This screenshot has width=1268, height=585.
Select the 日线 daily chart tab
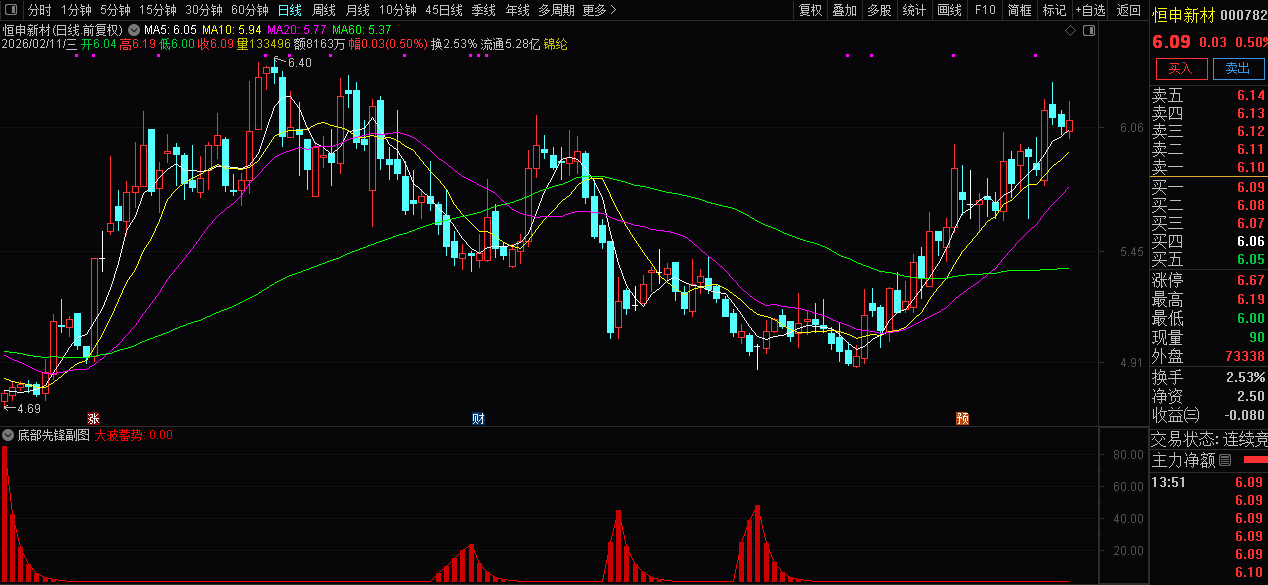(x=290, y=10)
